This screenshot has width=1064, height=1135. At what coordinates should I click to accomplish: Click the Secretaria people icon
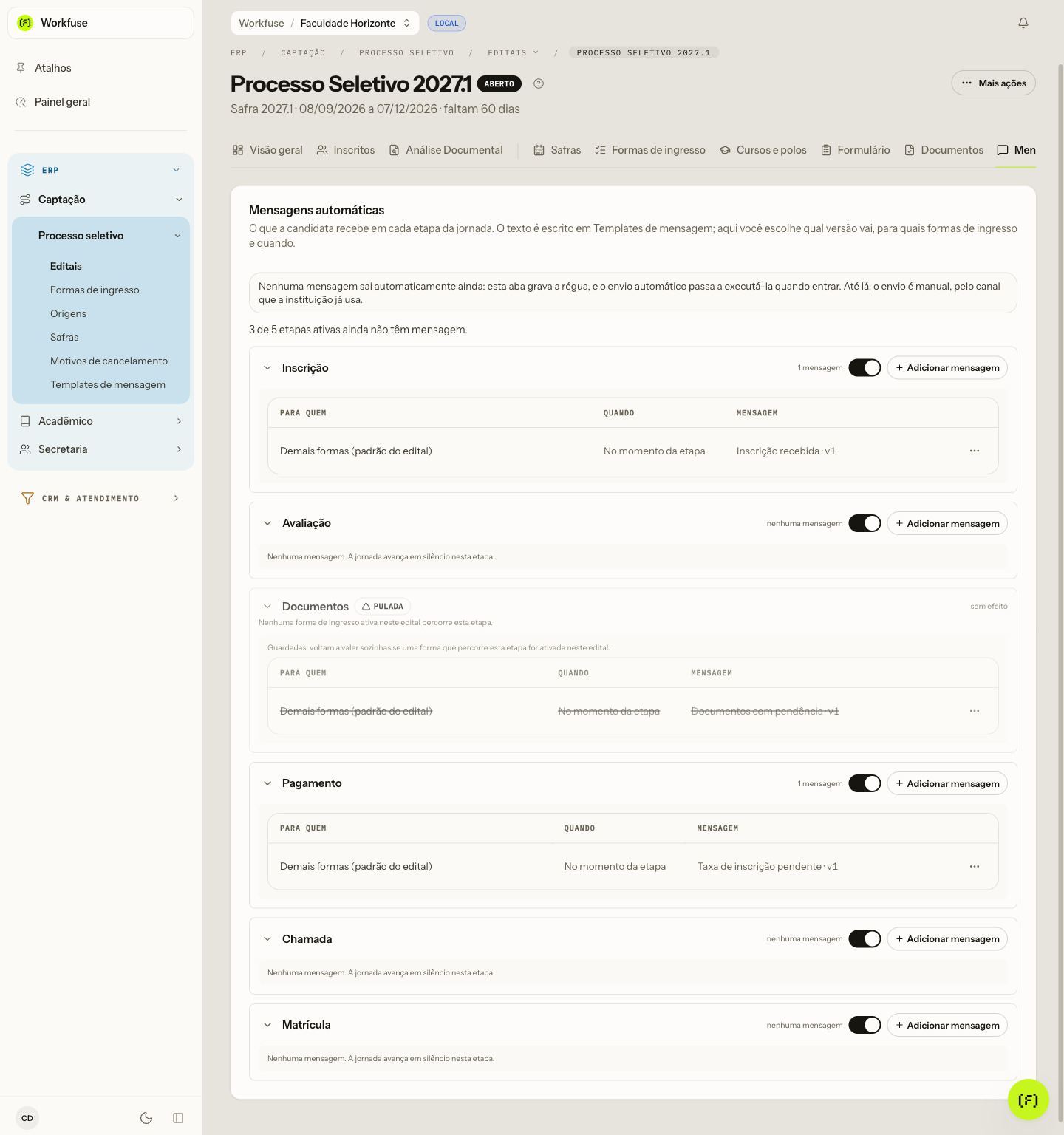[25, 449]
